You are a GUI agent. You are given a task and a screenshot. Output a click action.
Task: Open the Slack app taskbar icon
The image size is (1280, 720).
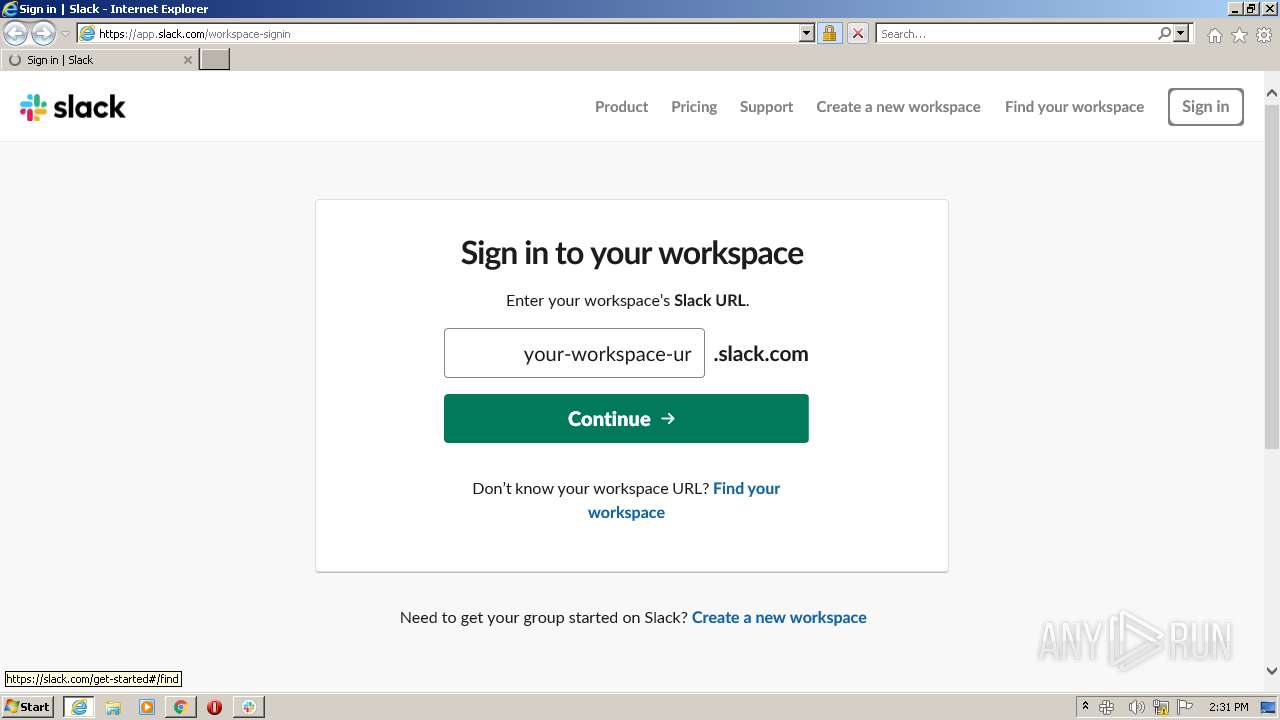[x=248, y=707]
